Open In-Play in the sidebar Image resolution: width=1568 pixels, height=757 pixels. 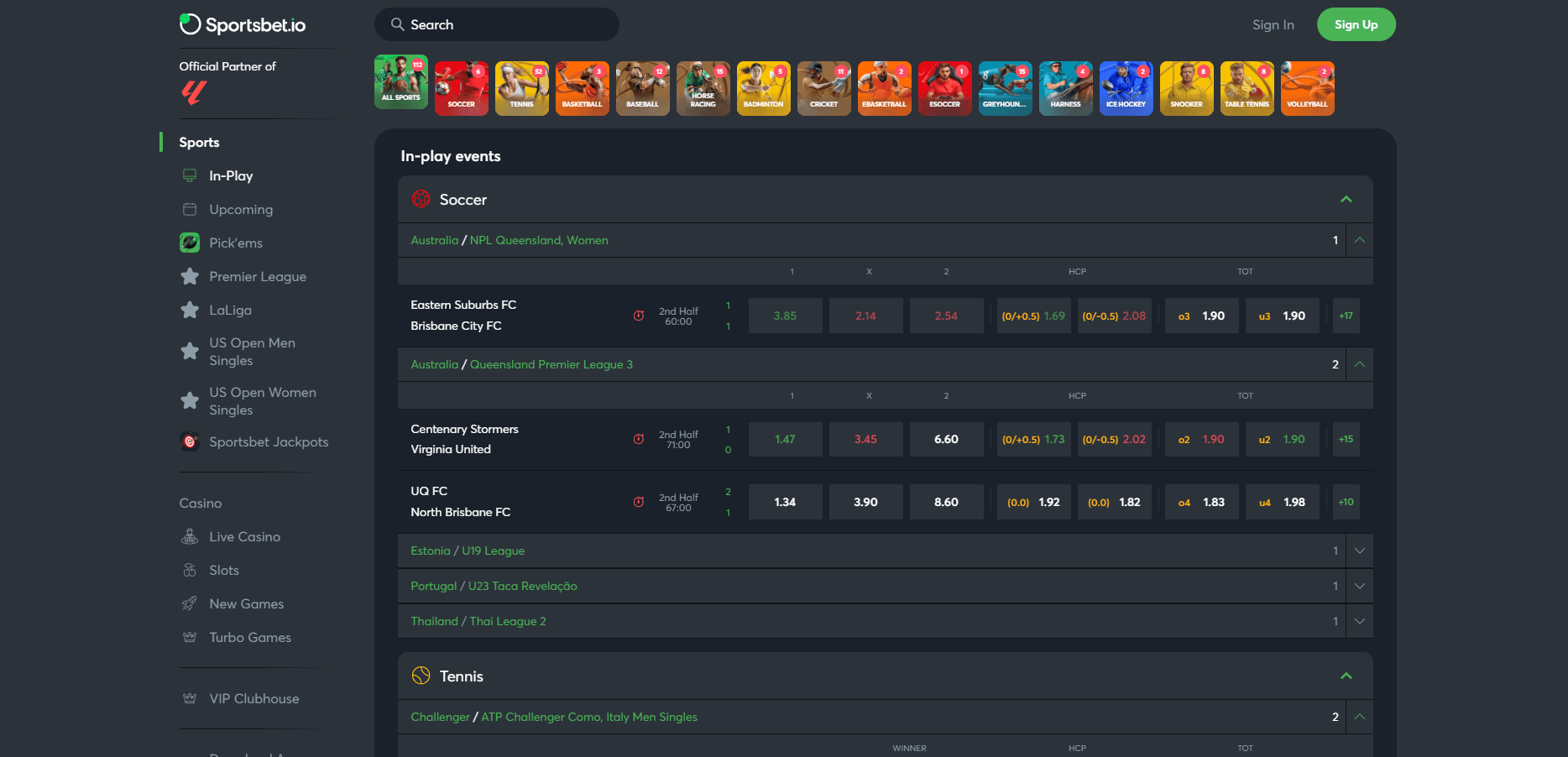pos(231,175)
